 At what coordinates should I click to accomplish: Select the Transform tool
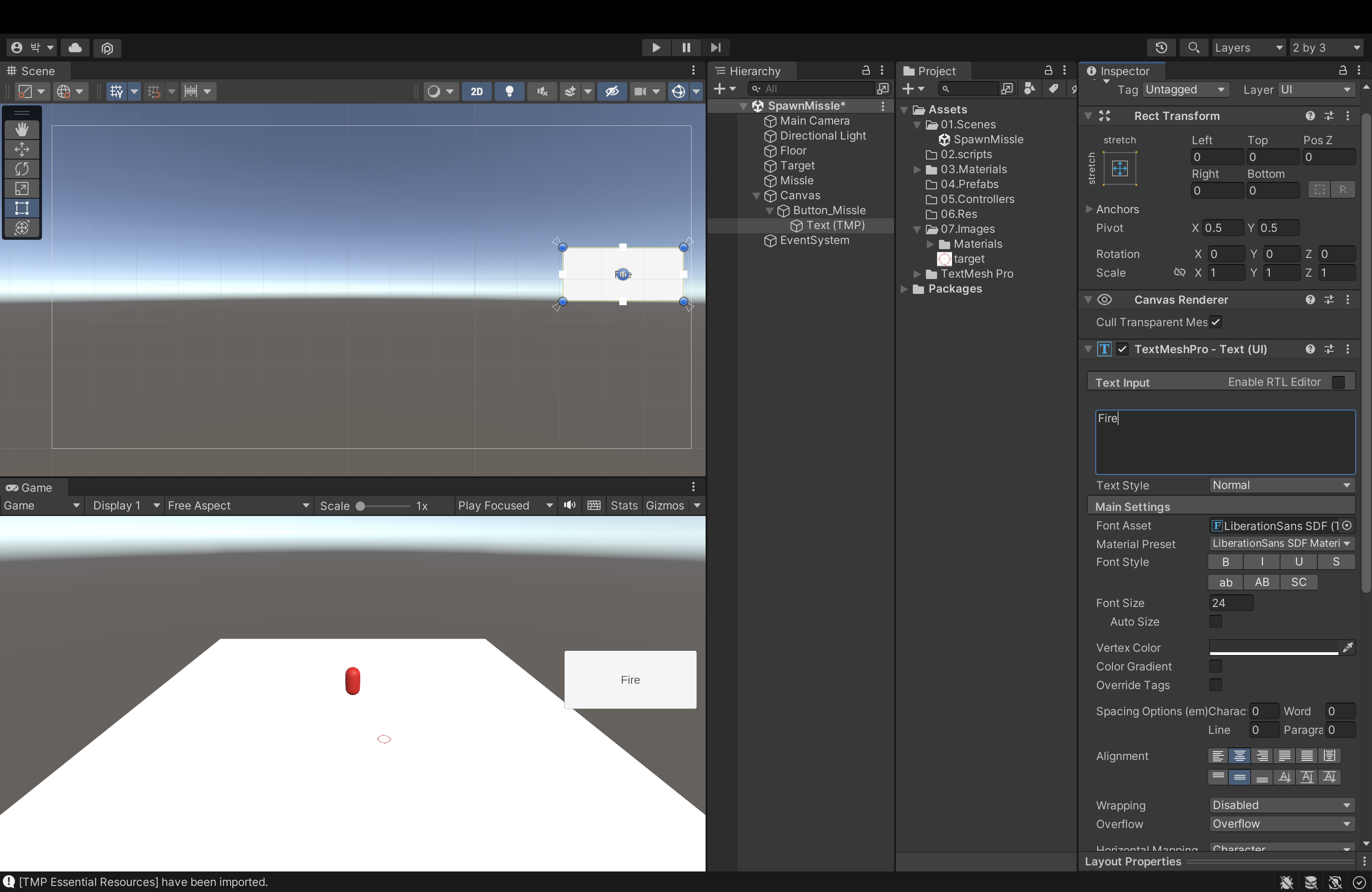pos(22,228)
